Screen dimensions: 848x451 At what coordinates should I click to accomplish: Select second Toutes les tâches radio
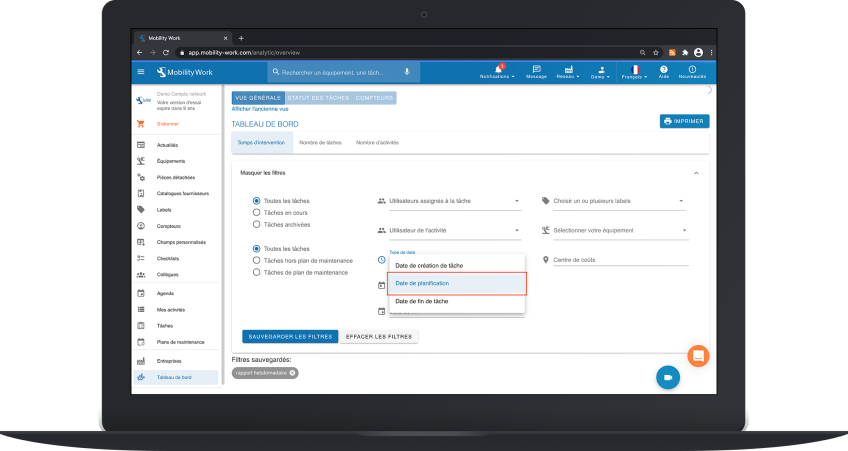click(257, 249)
